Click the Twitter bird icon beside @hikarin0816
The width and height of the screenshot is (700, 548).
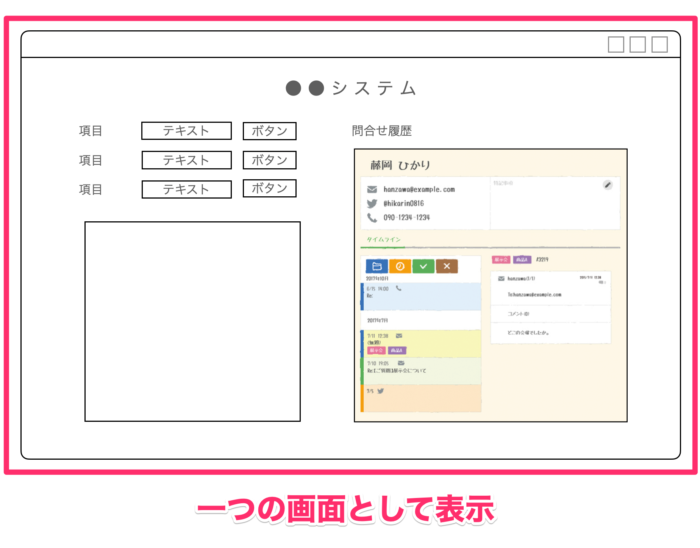[372, 203]
